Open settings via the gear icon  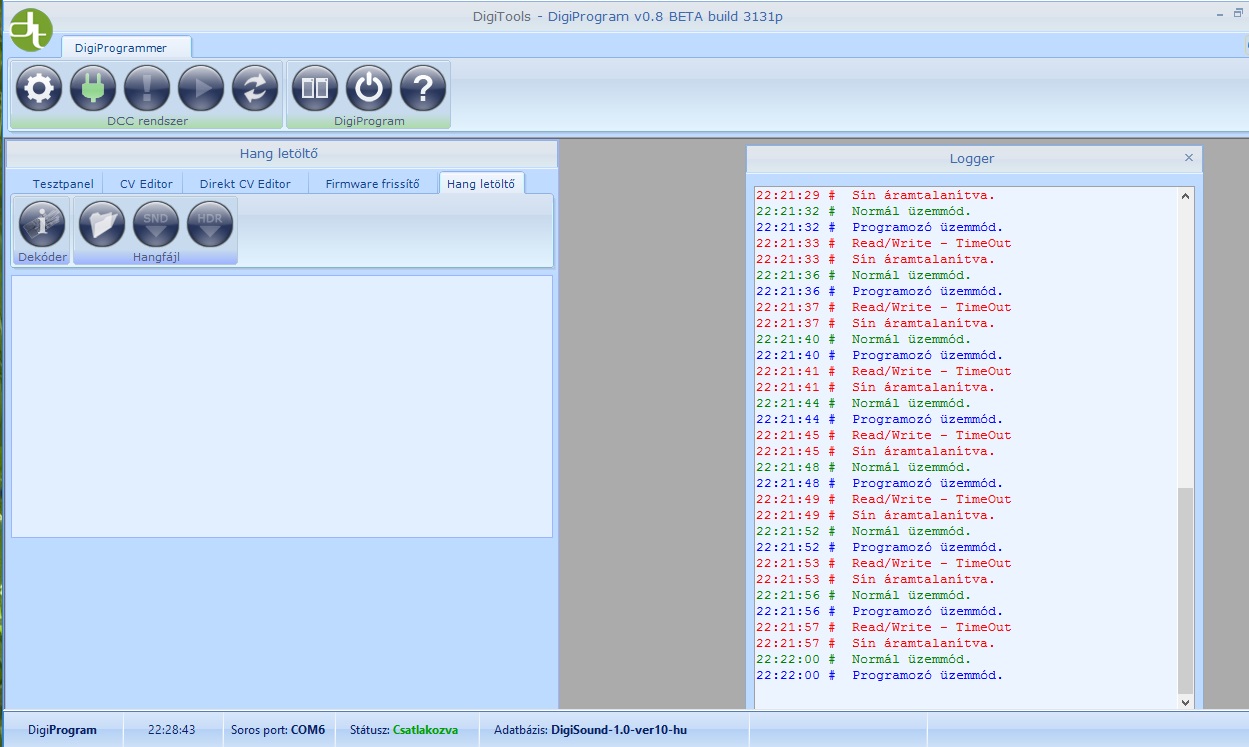point(39,88)
